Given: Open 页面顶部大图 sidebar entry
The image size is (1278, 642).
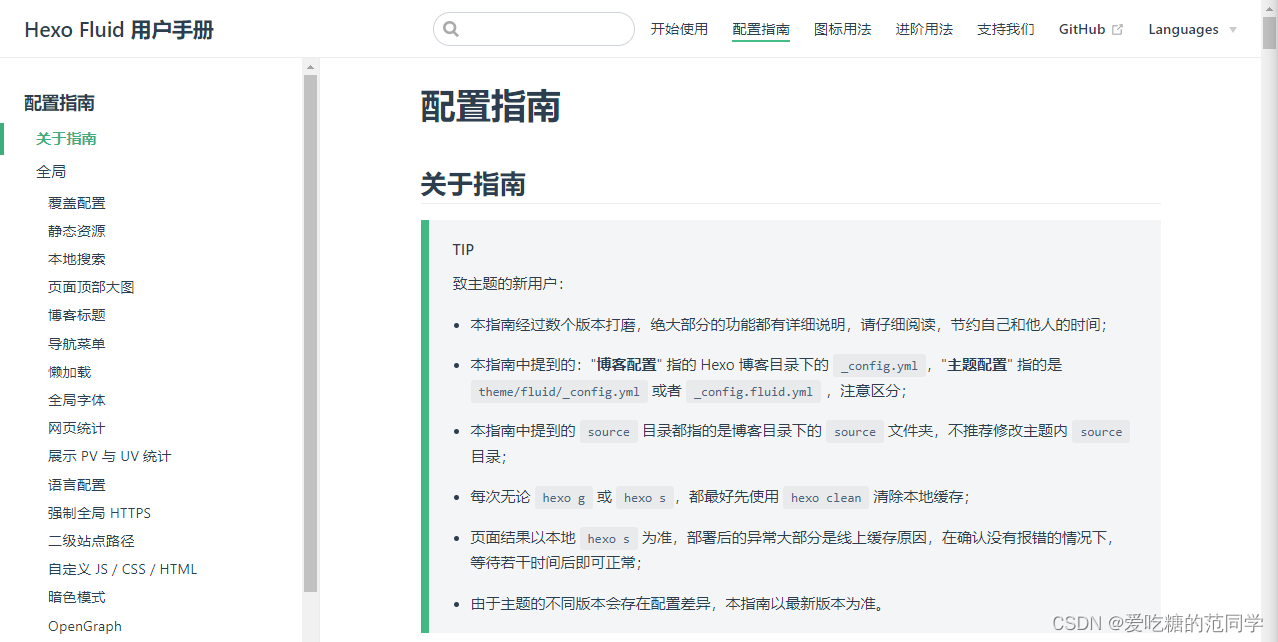Looking at the screenshot, I should pos(91,287).
